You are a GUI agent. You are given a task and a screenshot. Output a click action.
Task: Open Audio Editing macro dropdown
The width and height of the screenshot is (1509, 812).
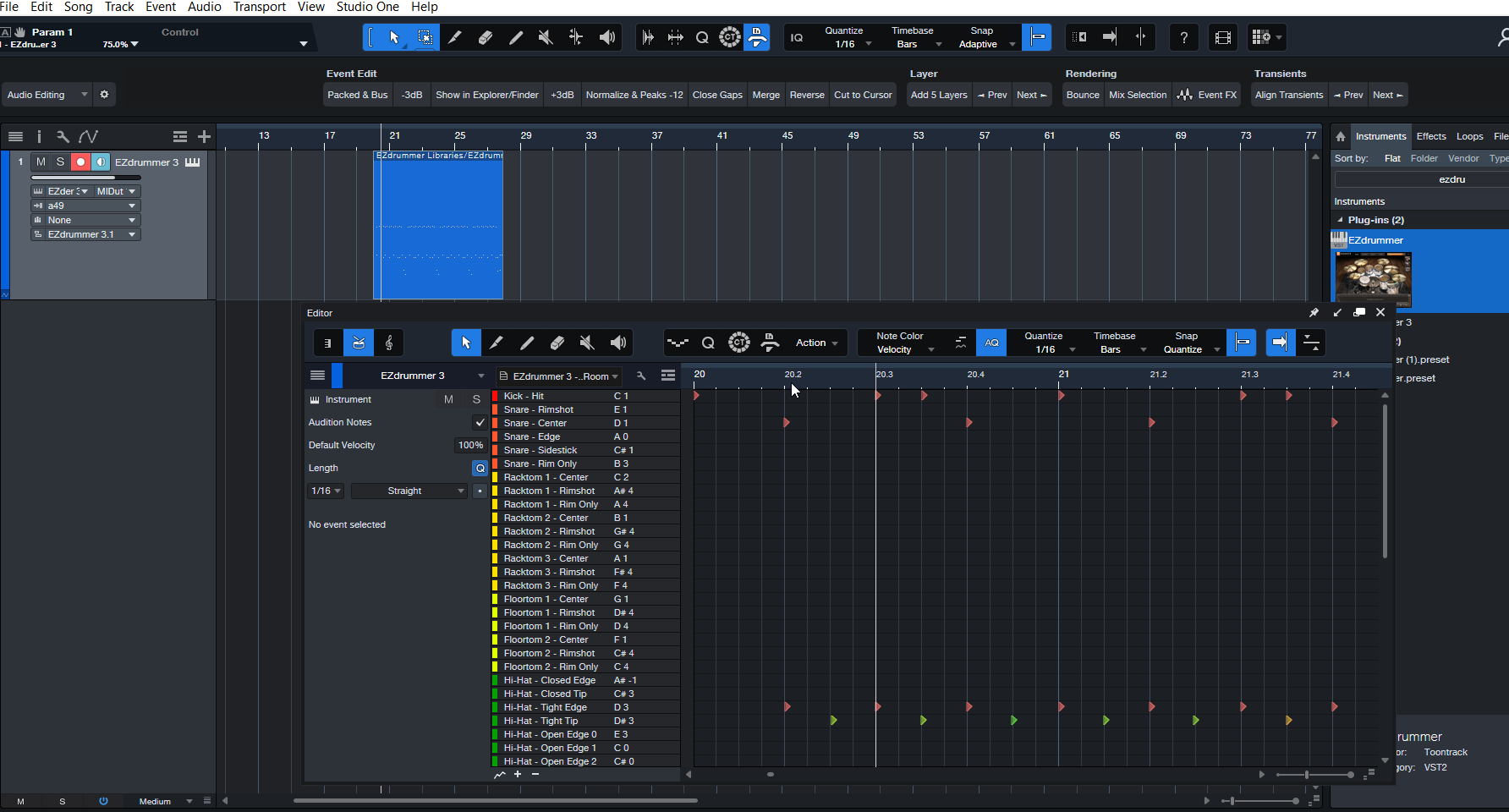47,95
